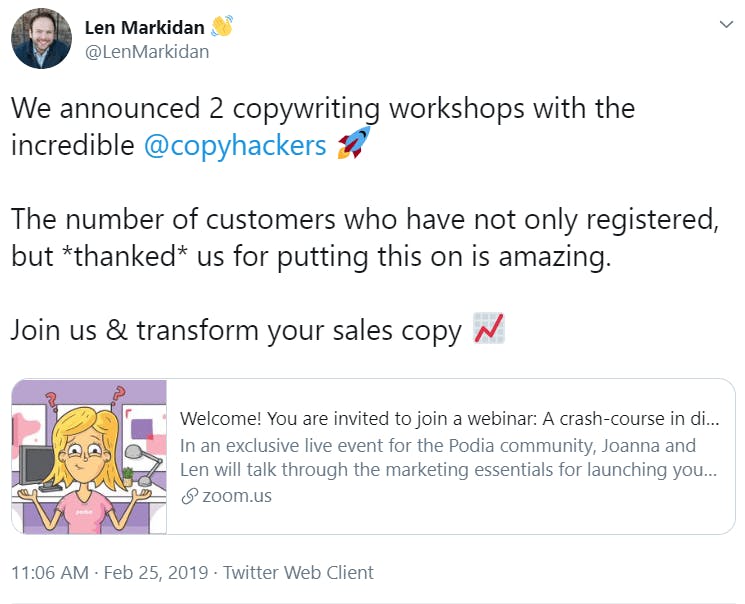Click Len Markidan's profile photo

[41, 38]
